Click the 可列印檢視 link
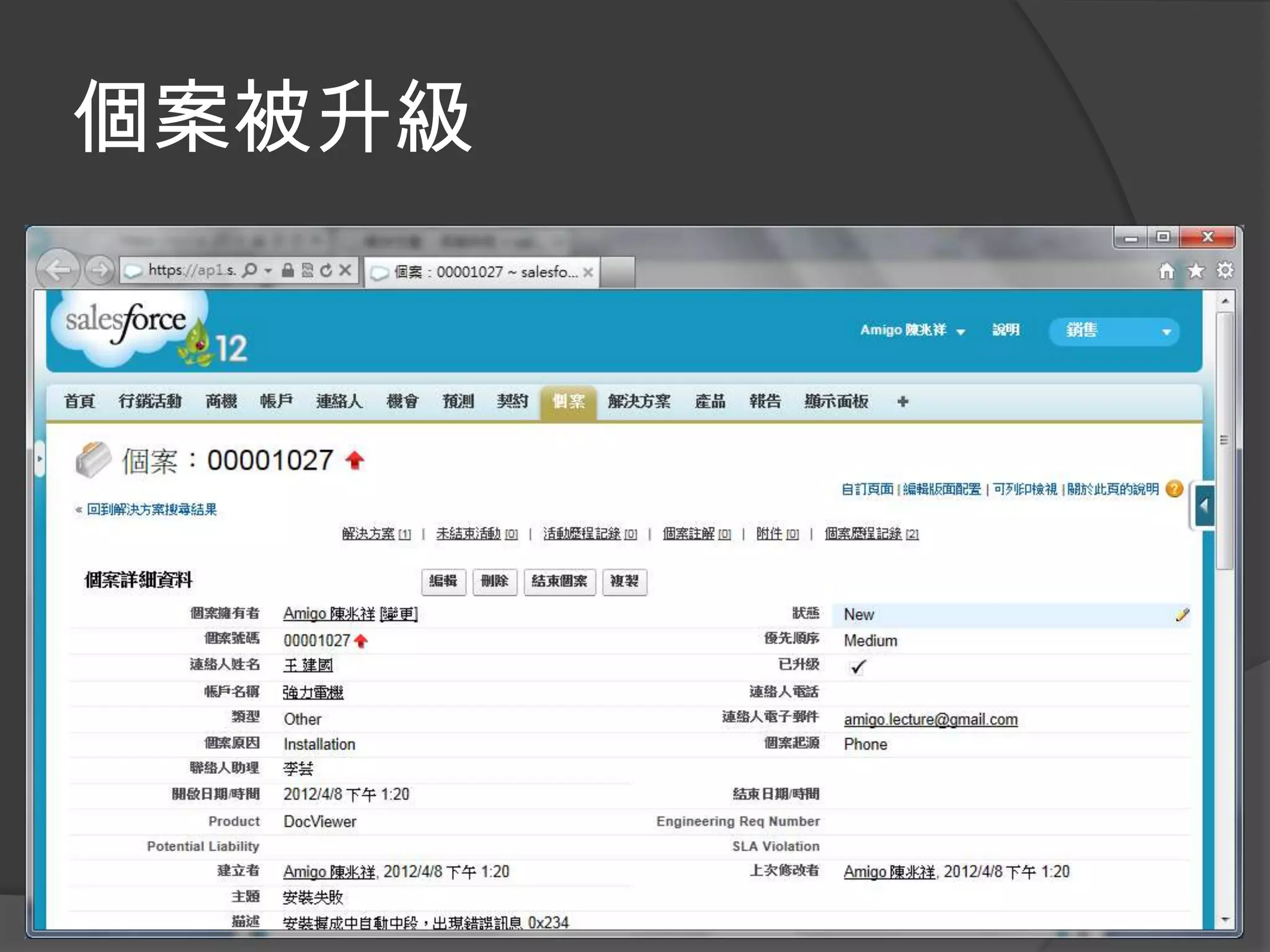The width and height of the screenshot is (1270, 952). pyautogui.click(x=1025, y=490)
